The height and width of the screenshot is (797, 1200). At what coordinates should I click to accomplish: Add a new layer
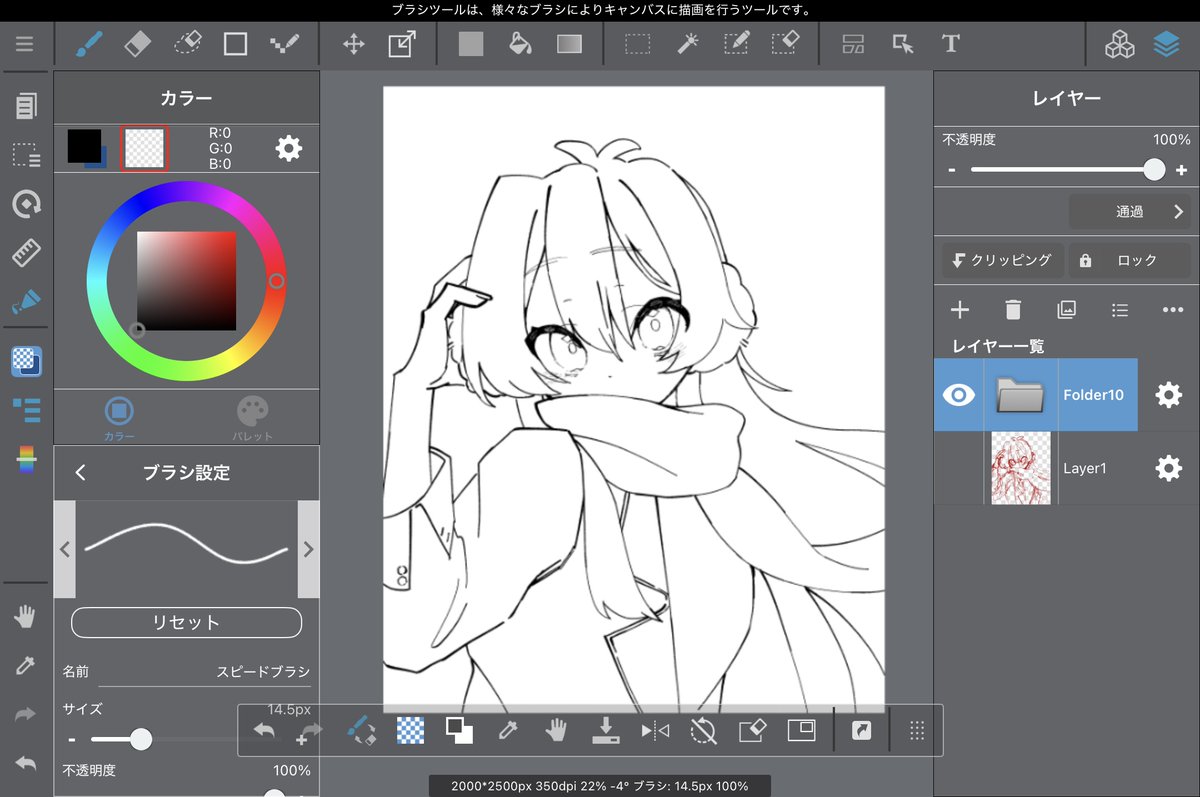960,310
